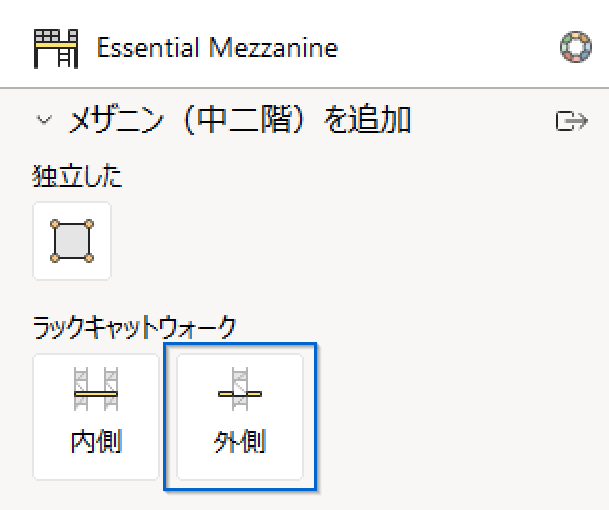The width and height of the screenshot is (609, 510).
Task: Click the Essential Mezzanine title text
Action: pos(217,48)
